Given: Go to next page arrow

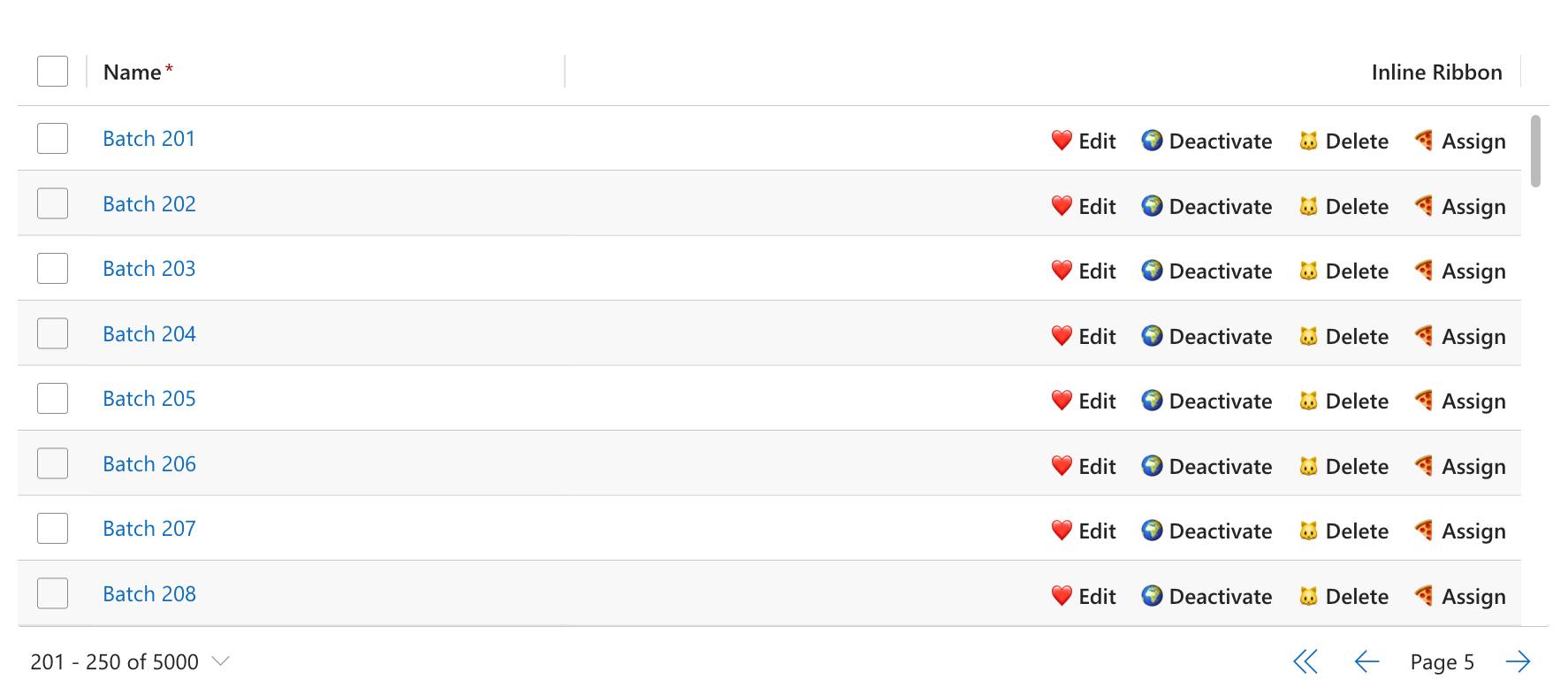Looking at the screenshot, I should coord(1518,661).
